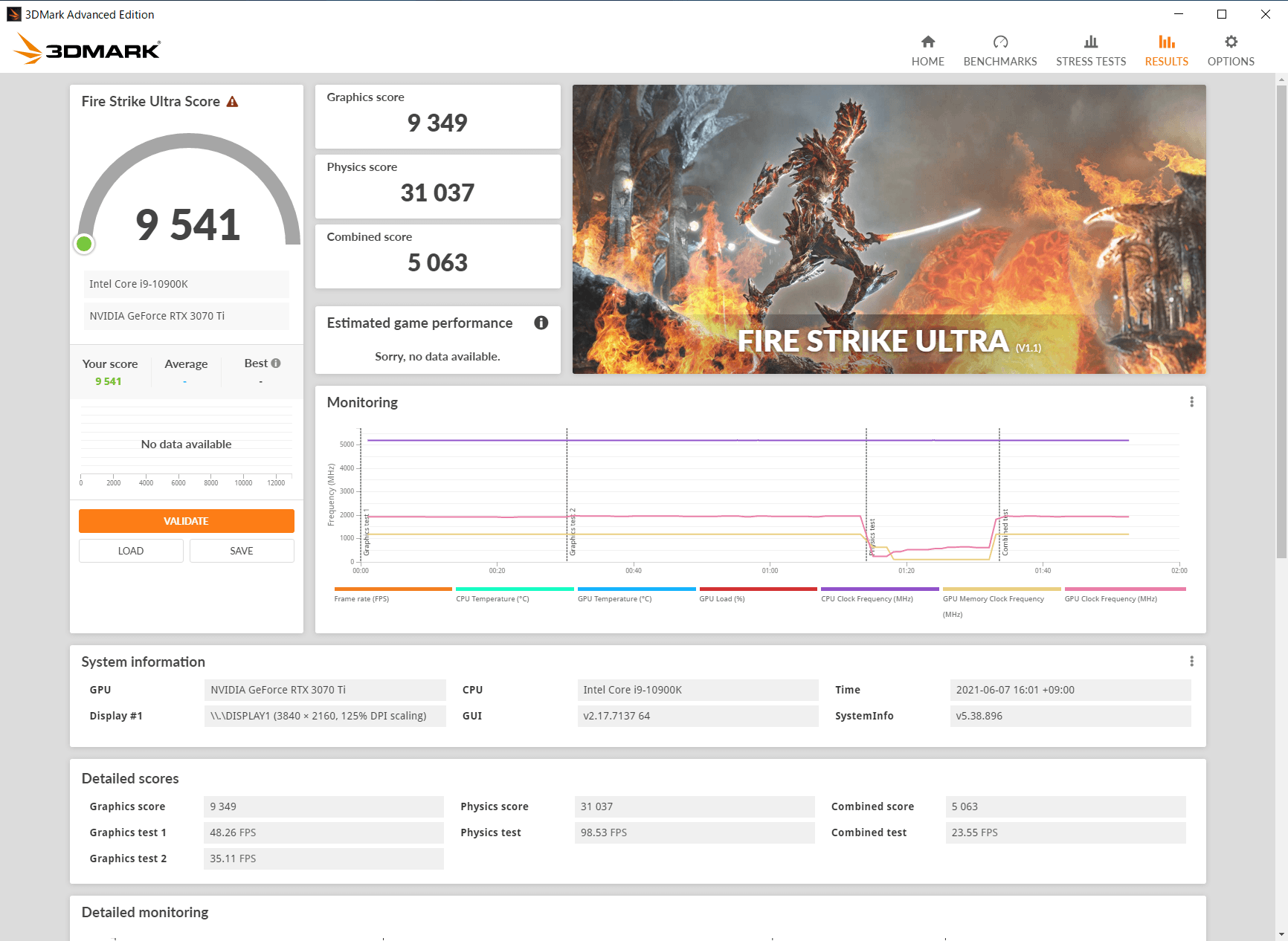Click the Graphics test 2 value 35.11 FPS
Viewport: 1288px width, 941px height.
point(323,858)
